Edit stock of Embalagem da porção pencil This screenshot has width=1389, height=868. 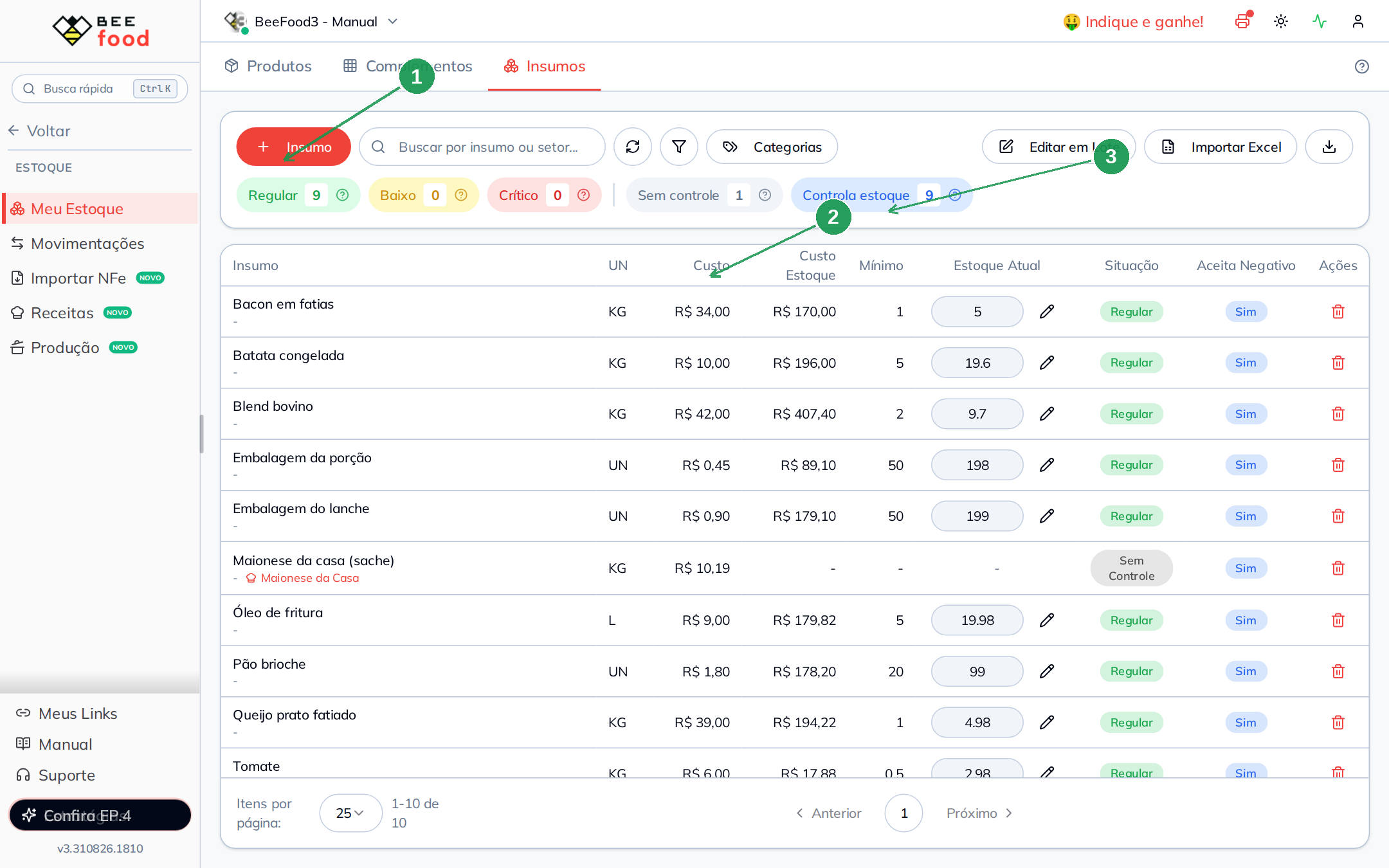1047,465
